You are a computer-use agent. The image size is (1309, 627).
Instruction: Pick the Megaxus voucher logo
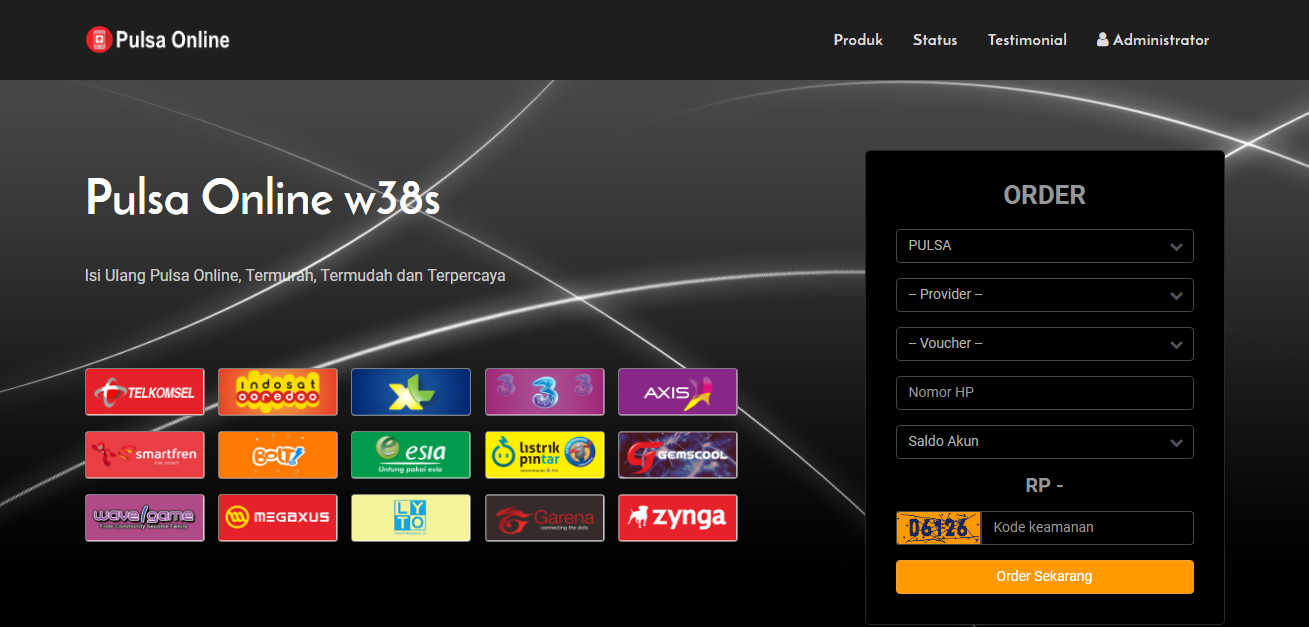tap(278, 518)
